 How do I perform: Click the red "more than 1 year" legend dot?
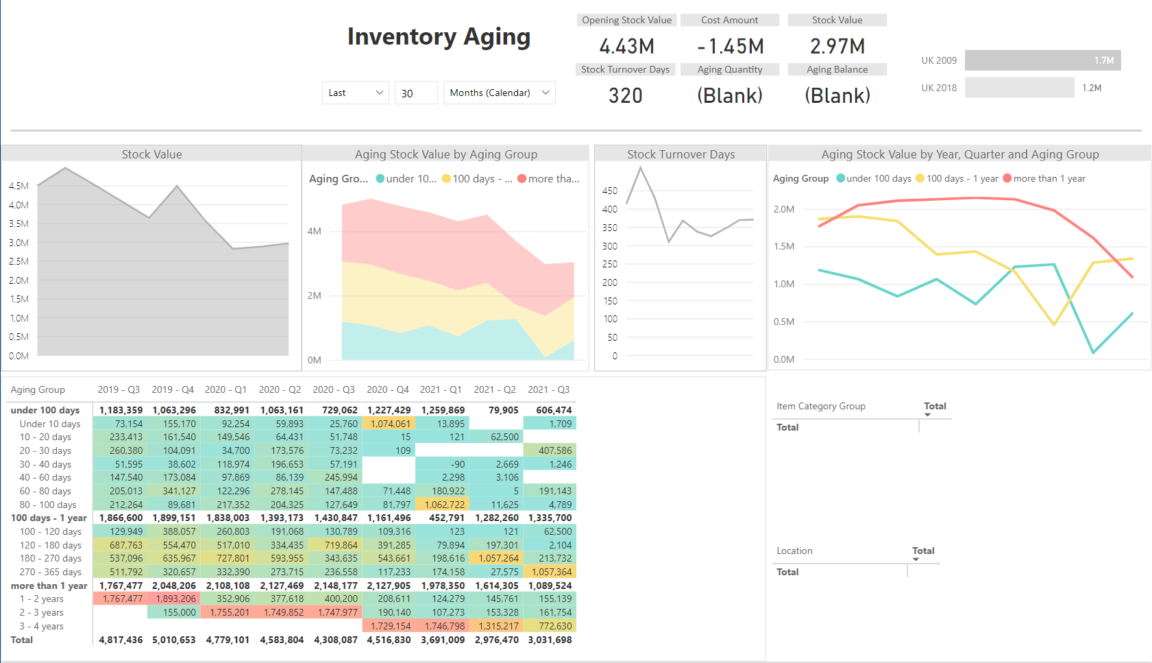coord(1006,178)
